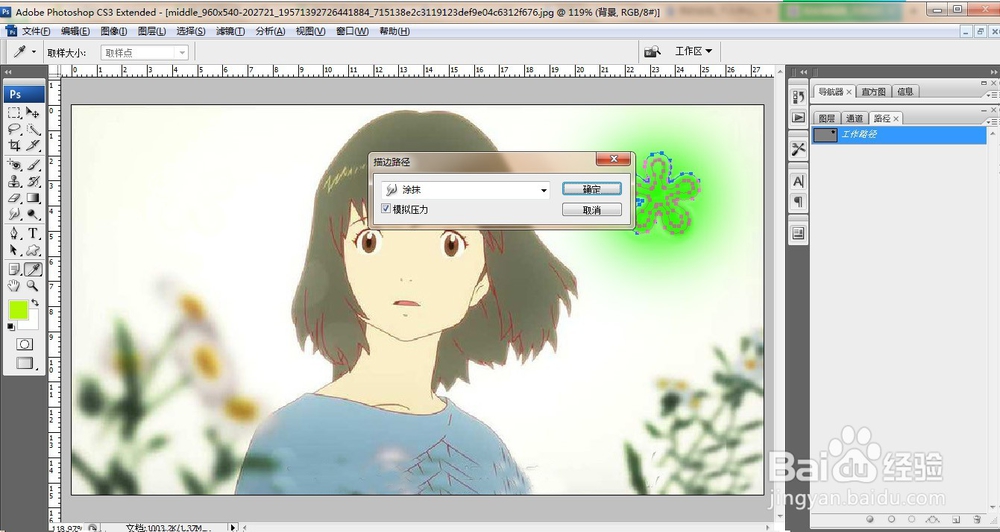Toggle the 模拟压力 checkbox
The image size is (1000, 532).
386,209
